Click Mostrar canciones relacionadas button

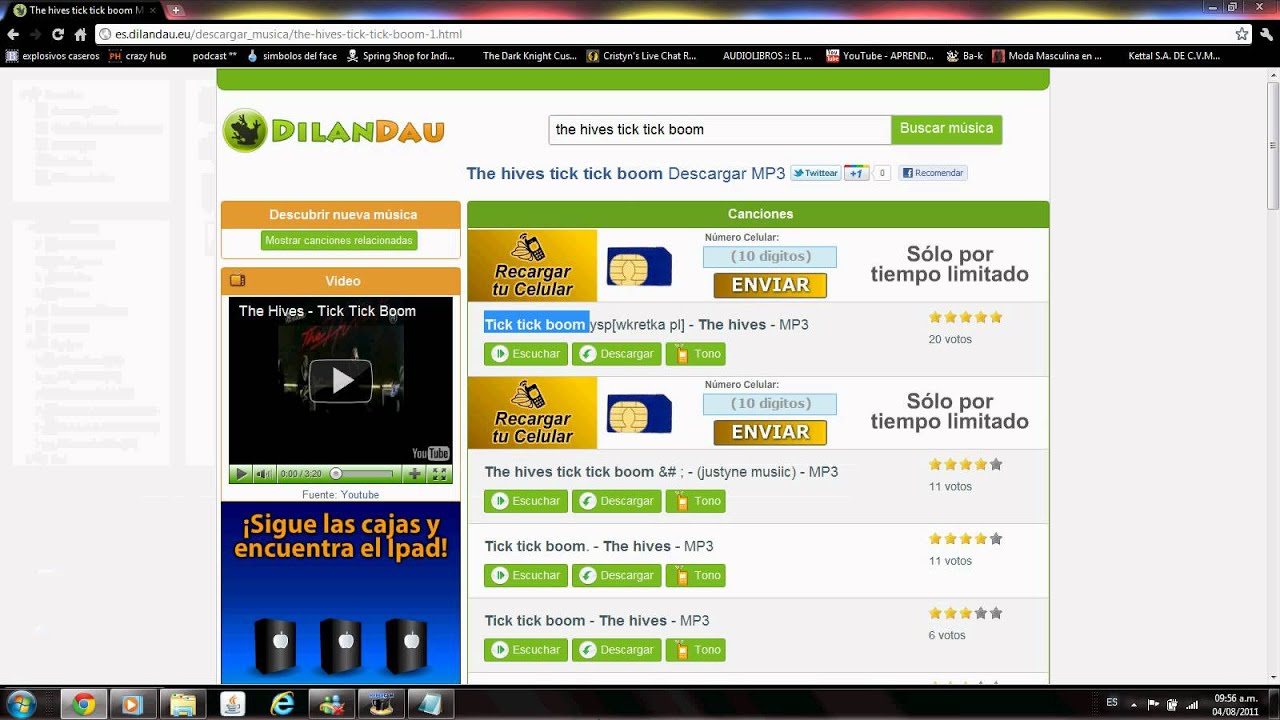[339, 241]
